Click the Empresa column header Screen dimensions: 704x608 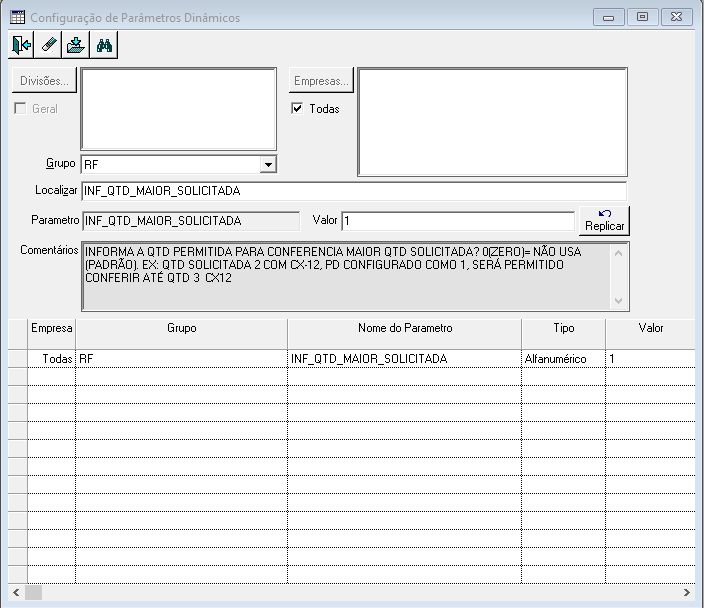[52, 334]
